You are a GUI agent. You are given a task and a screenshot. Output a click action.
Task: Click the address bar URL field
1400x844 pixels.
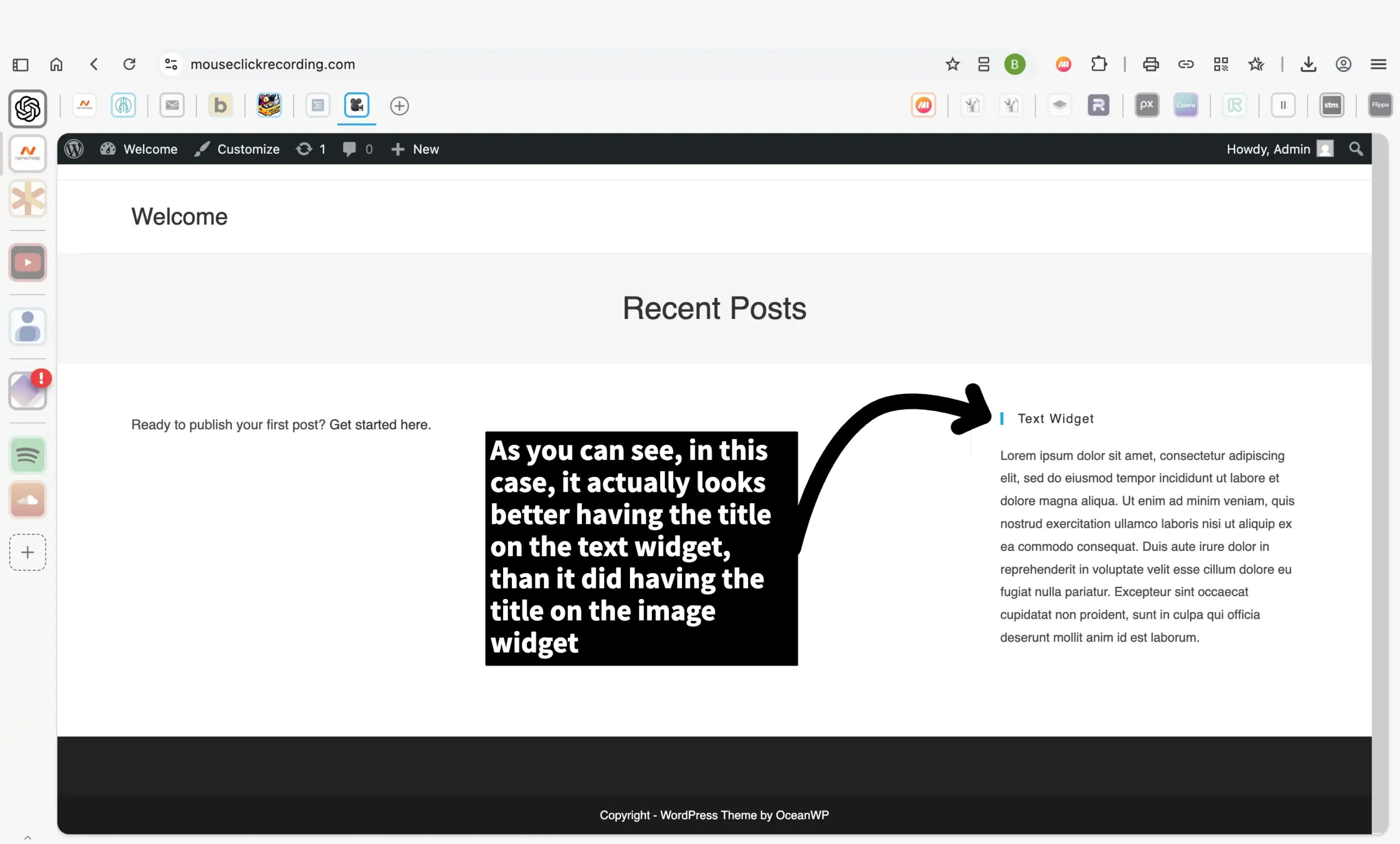point(273,64)
